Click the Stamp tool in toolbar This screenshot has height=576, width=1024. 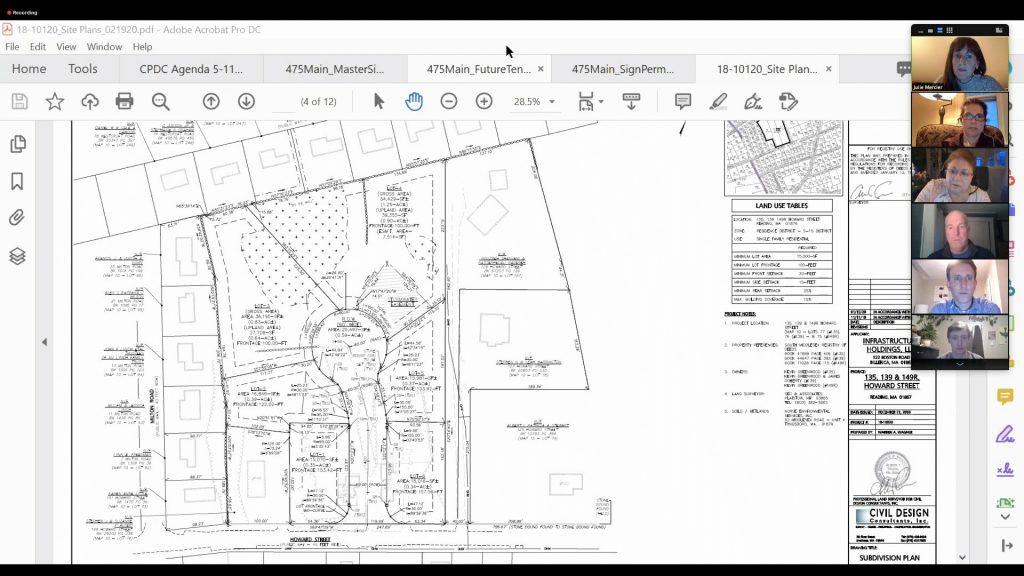(x=788, y=101)
